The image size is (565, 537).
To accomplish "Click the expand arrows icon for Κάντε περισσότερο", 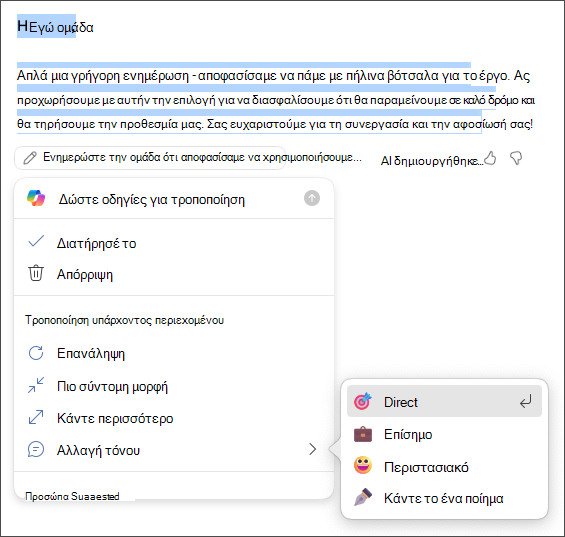I will pyautogui.click(x=36, y=417).
